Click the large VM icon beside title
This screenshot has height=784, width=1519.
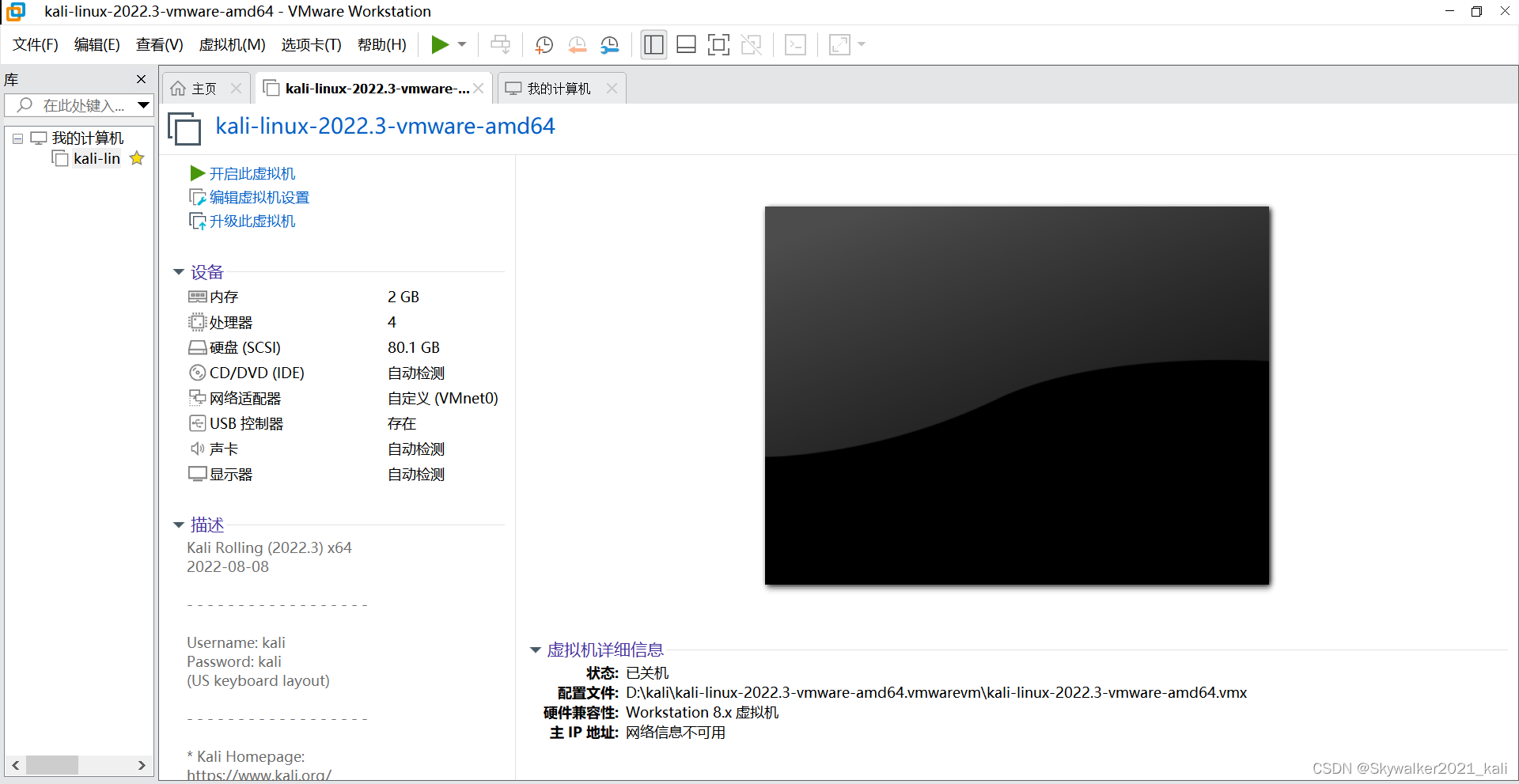pyautogui.click(x=184, y=128)
